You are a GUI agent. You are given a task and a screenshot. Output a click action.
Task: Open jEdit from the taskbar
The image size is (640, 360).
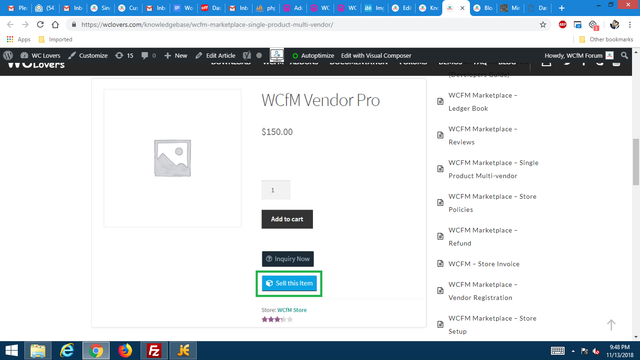(183, 351)
